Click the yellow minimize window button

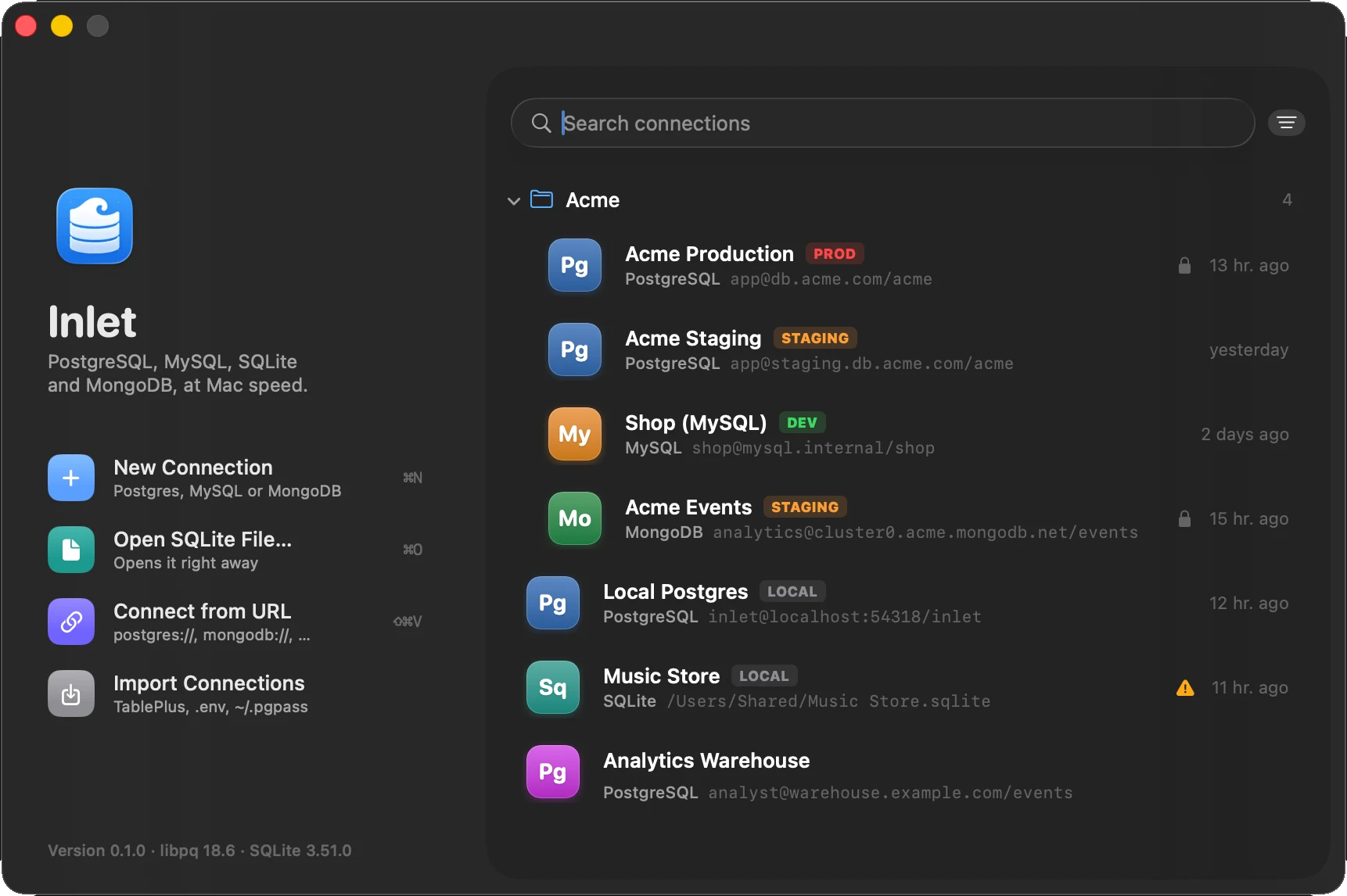click(62, 26)
